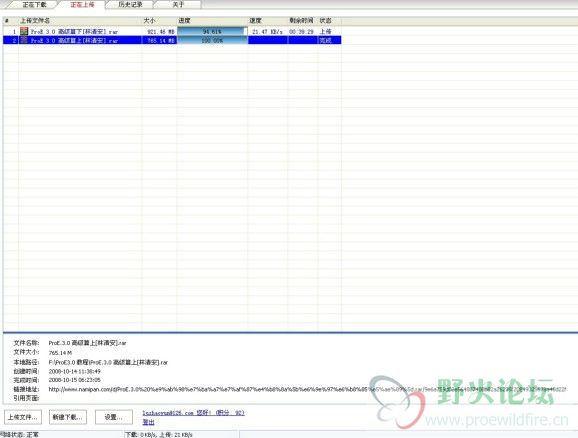This screenshot has width=578, height=438.
Task: Click the 上传文件... button
Action: click(x=23, y=417)
